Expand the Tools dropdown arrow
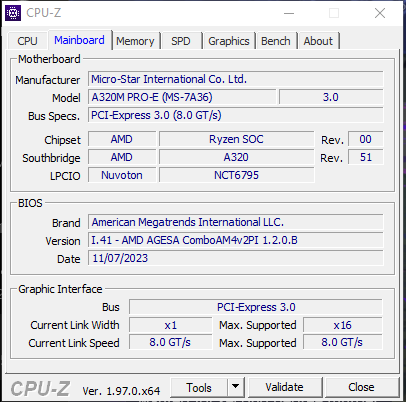The height and width of the screenshot is (402, 406). (236, 387)
